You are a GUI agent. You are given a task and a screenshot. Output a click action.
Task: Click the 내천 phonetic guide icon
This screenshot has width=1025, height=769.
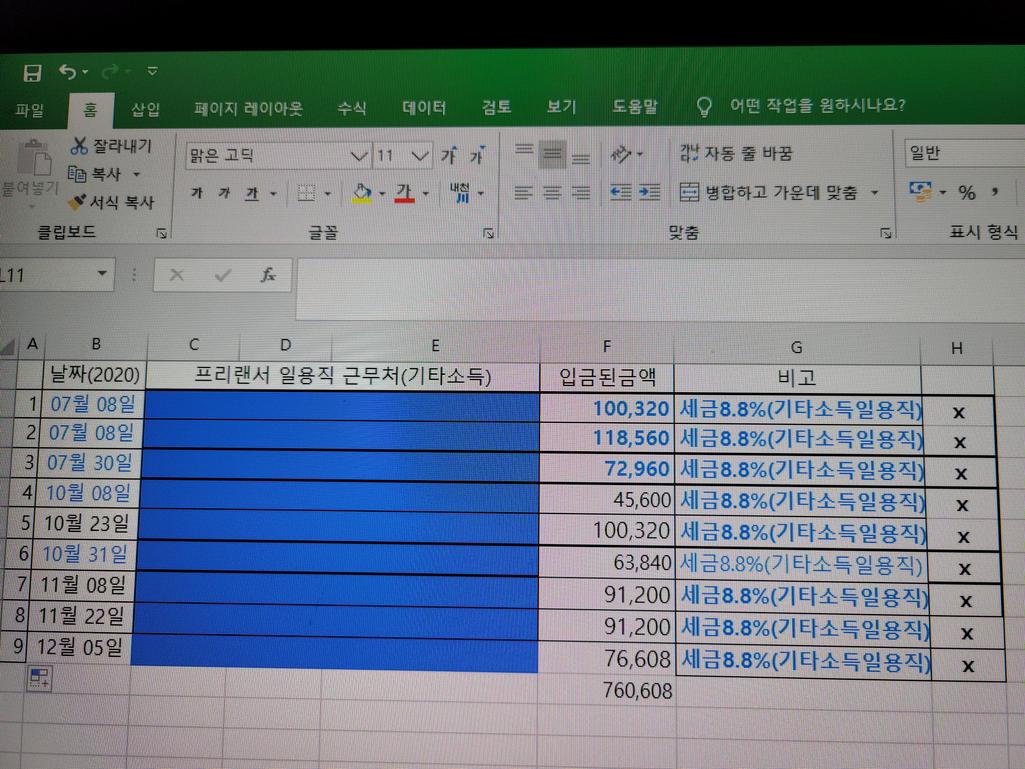click(x=460, y=192)
